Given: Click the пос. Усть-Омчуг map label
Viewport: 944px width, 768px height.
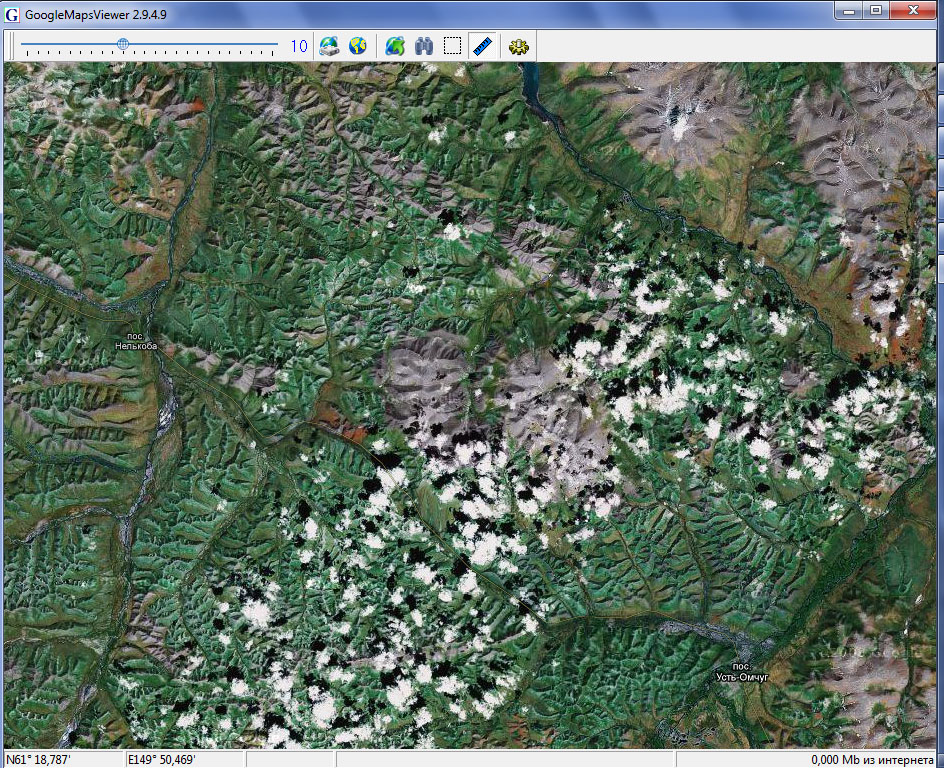Looking at the screenshot, I should point(741,671).
